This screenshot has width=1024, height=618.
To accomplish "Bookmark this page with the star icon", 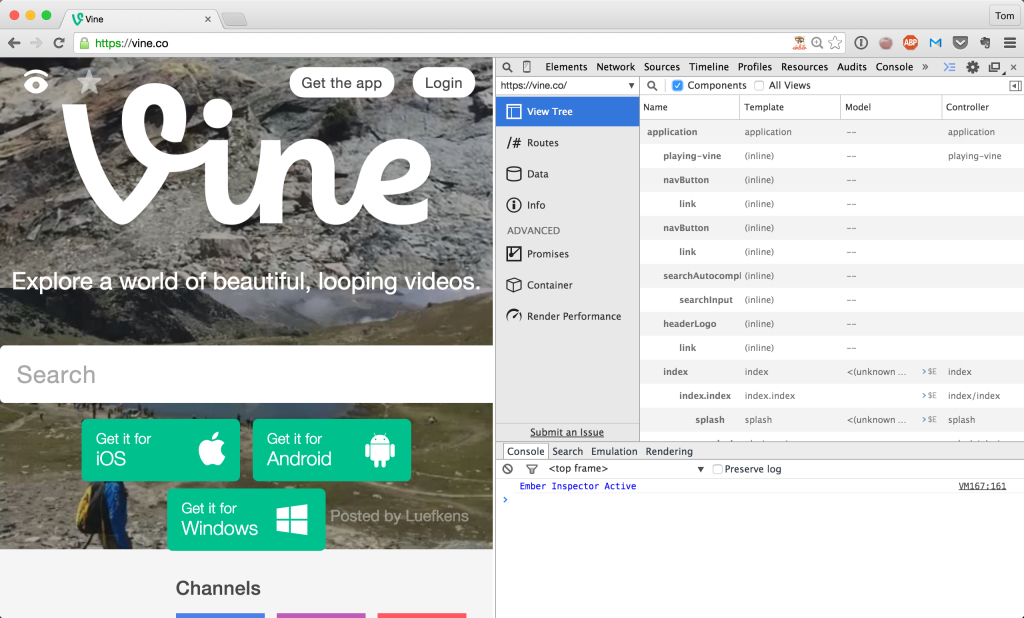I will click(x=835, y=43).
